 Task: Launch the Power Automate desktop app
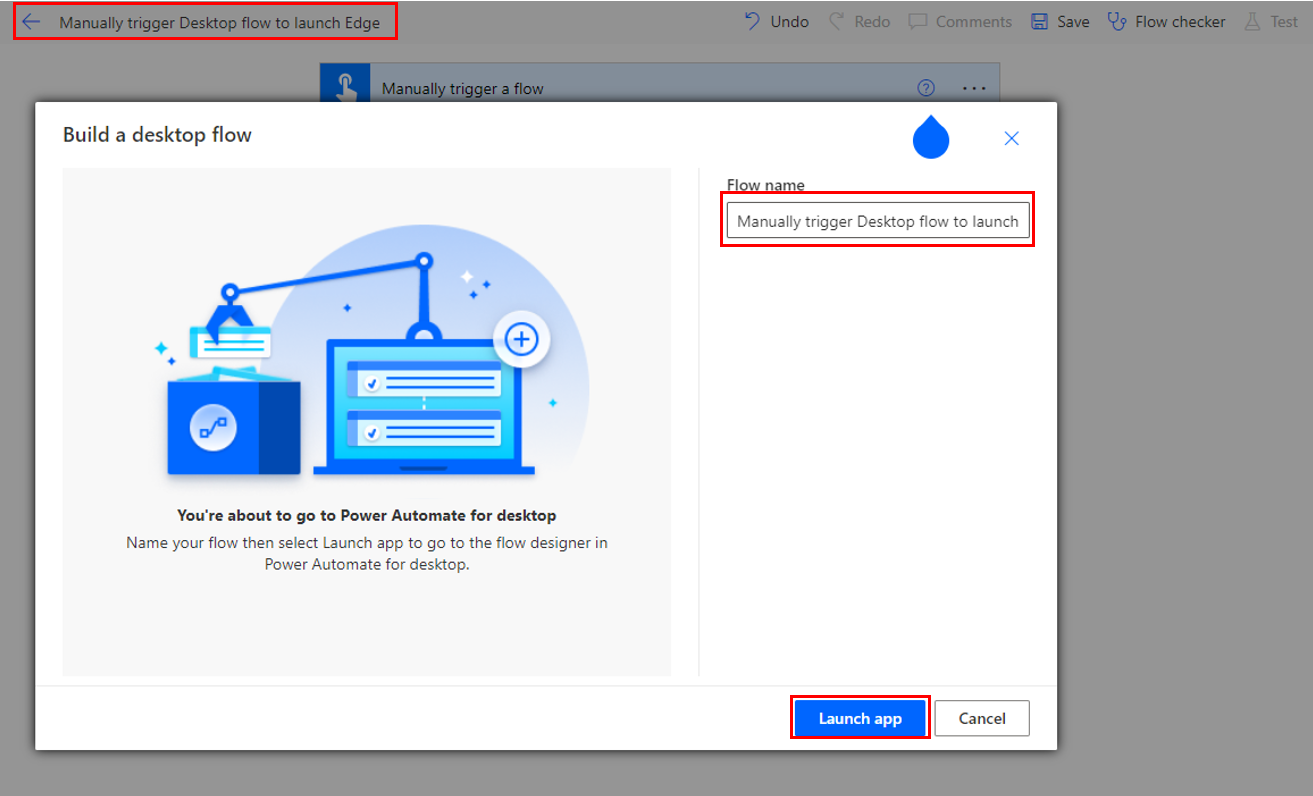pos(859,718)
